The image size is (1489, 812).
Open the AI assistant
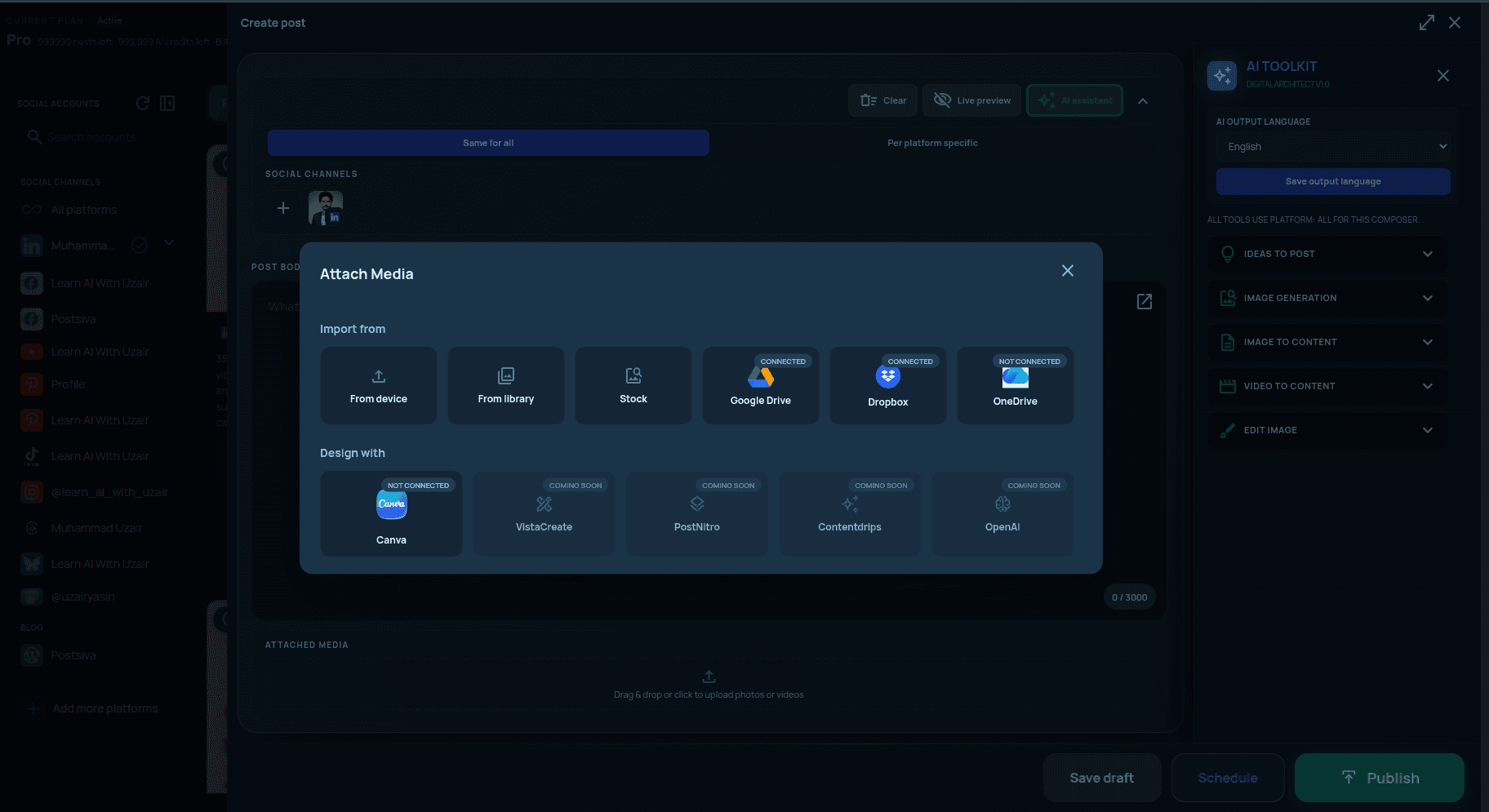point(1074,100)
